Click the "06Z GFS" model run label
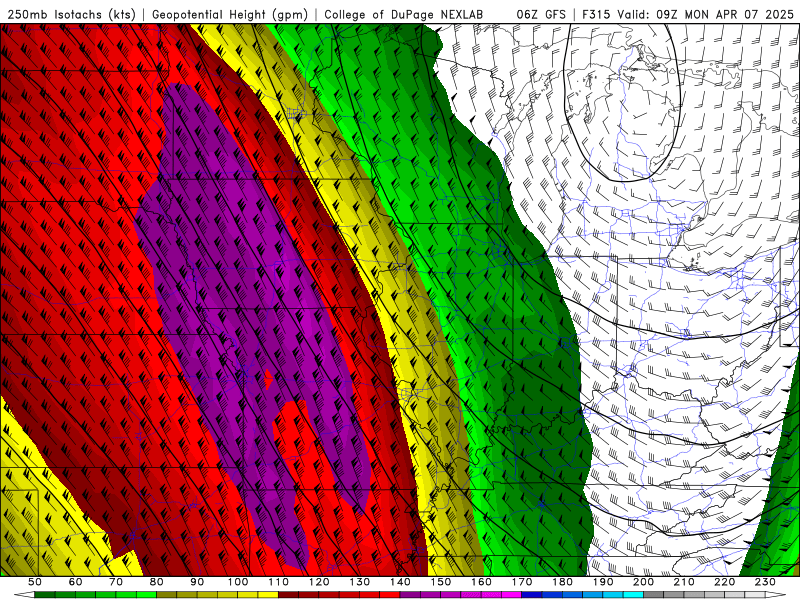 pos(541,14)
